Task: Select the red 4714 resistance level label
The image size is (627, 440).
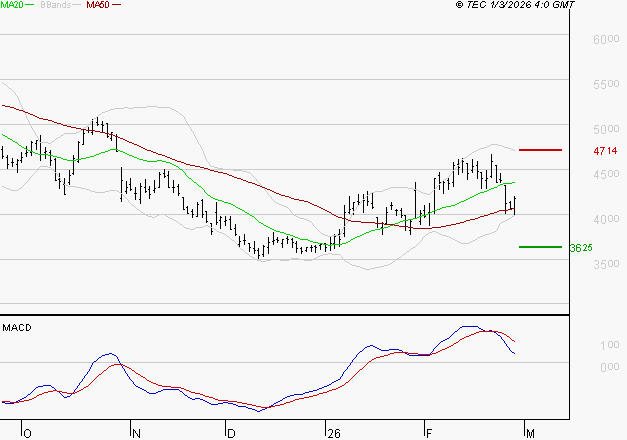Action: pos(606,151)
